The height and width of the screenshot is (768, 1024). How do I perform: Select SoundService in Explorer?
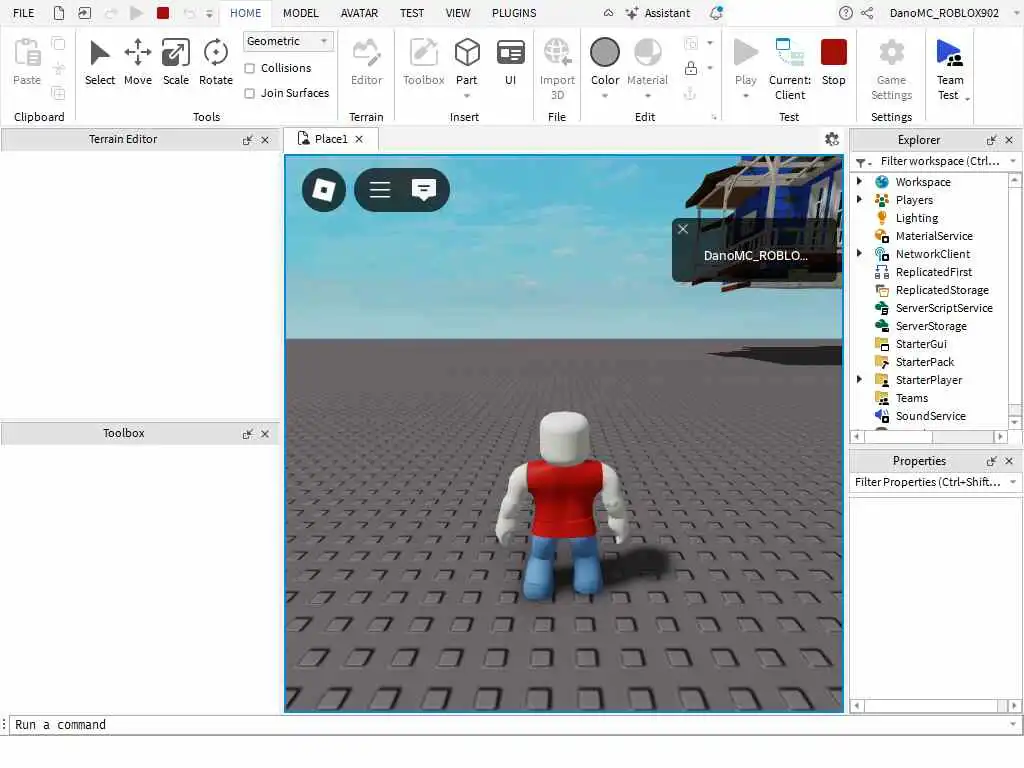tap(930, 416)
